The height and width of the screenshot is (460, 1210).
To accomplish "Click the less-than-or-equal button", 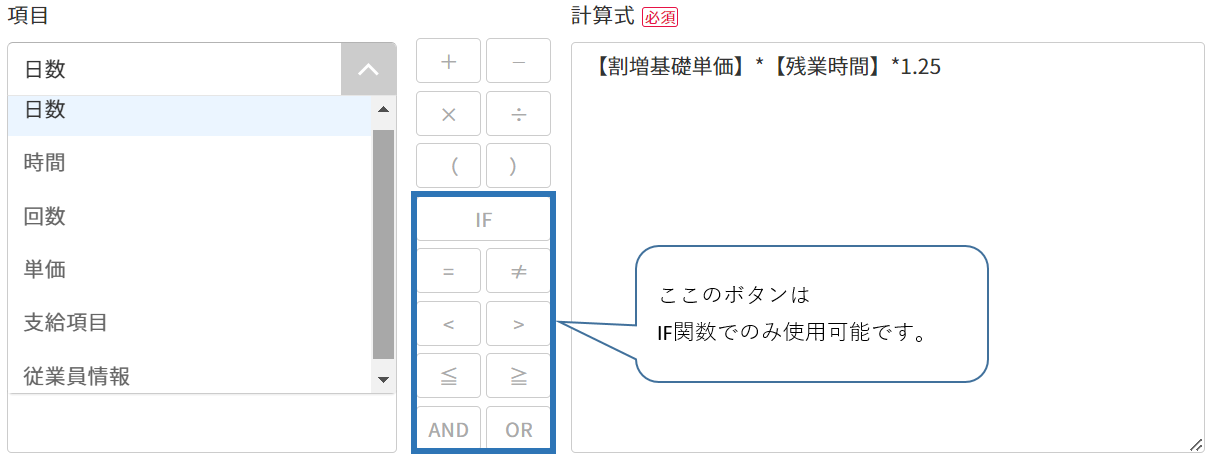I will point(448,376).
